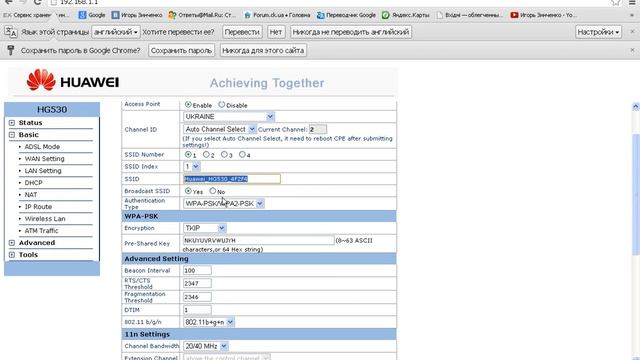Open NAT page

(31, 195)
